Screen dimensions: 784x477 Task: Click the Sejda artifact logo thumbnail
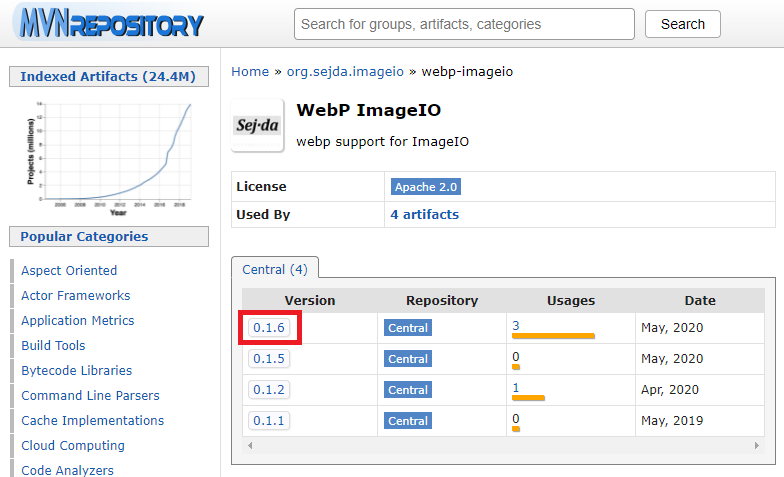click(258, 126)
